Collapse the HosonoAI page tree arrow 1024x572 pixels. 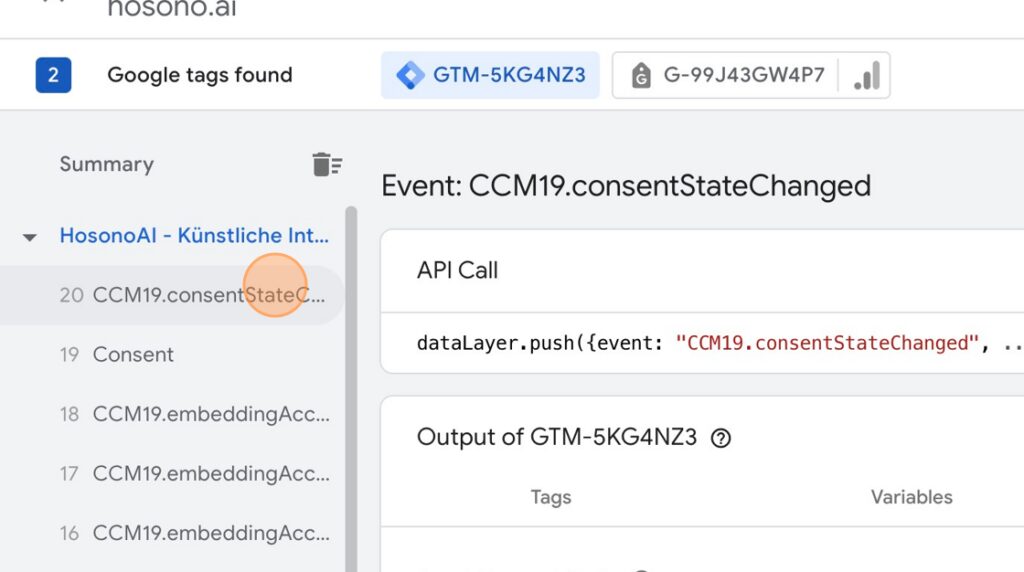[29, 237]
